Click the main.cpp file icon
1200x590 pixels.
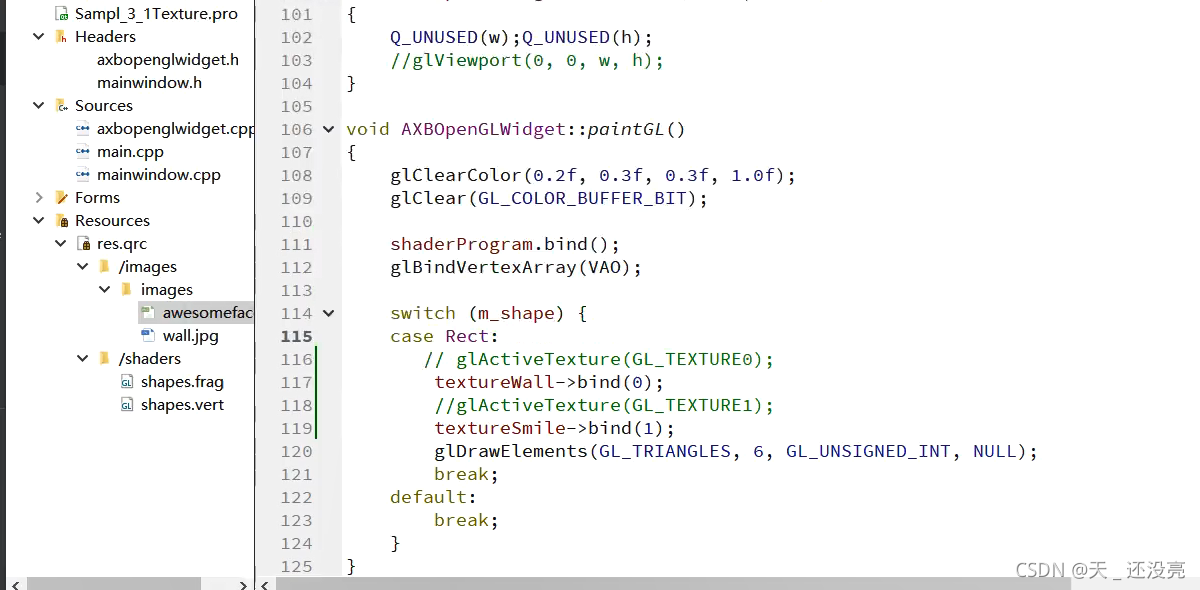(84, 152)
